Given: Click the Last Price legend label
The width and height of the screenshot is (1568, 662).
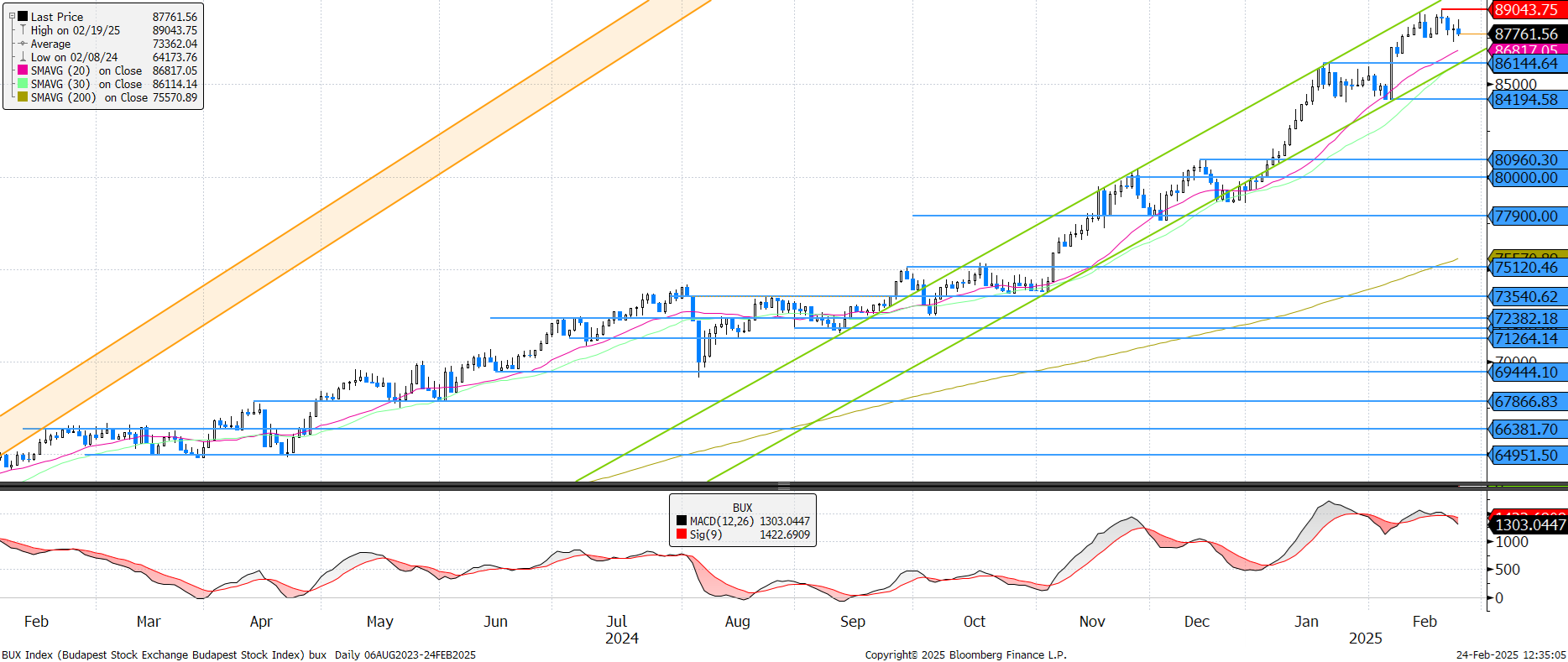Looking at the screenshot, I should coord(57,17).
